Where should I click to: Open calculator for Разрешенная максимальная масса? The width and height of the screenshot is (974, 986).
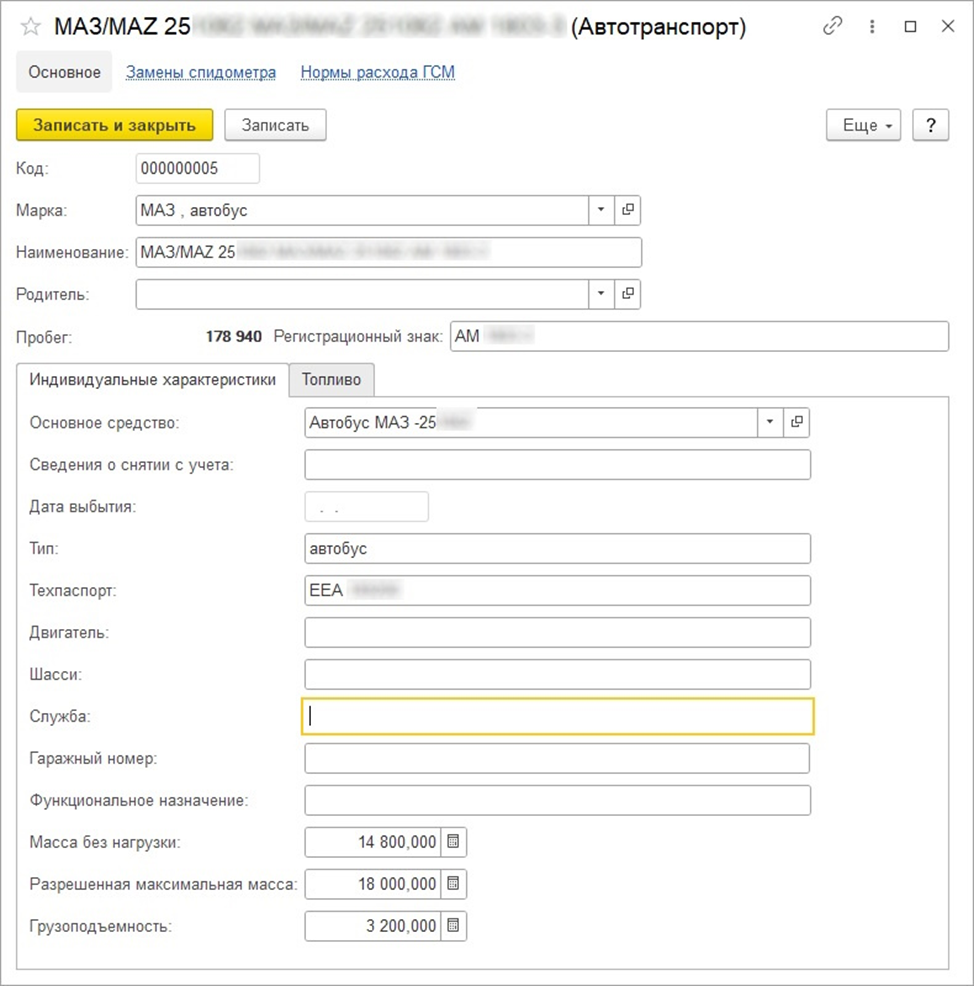(x=453, y=884)
